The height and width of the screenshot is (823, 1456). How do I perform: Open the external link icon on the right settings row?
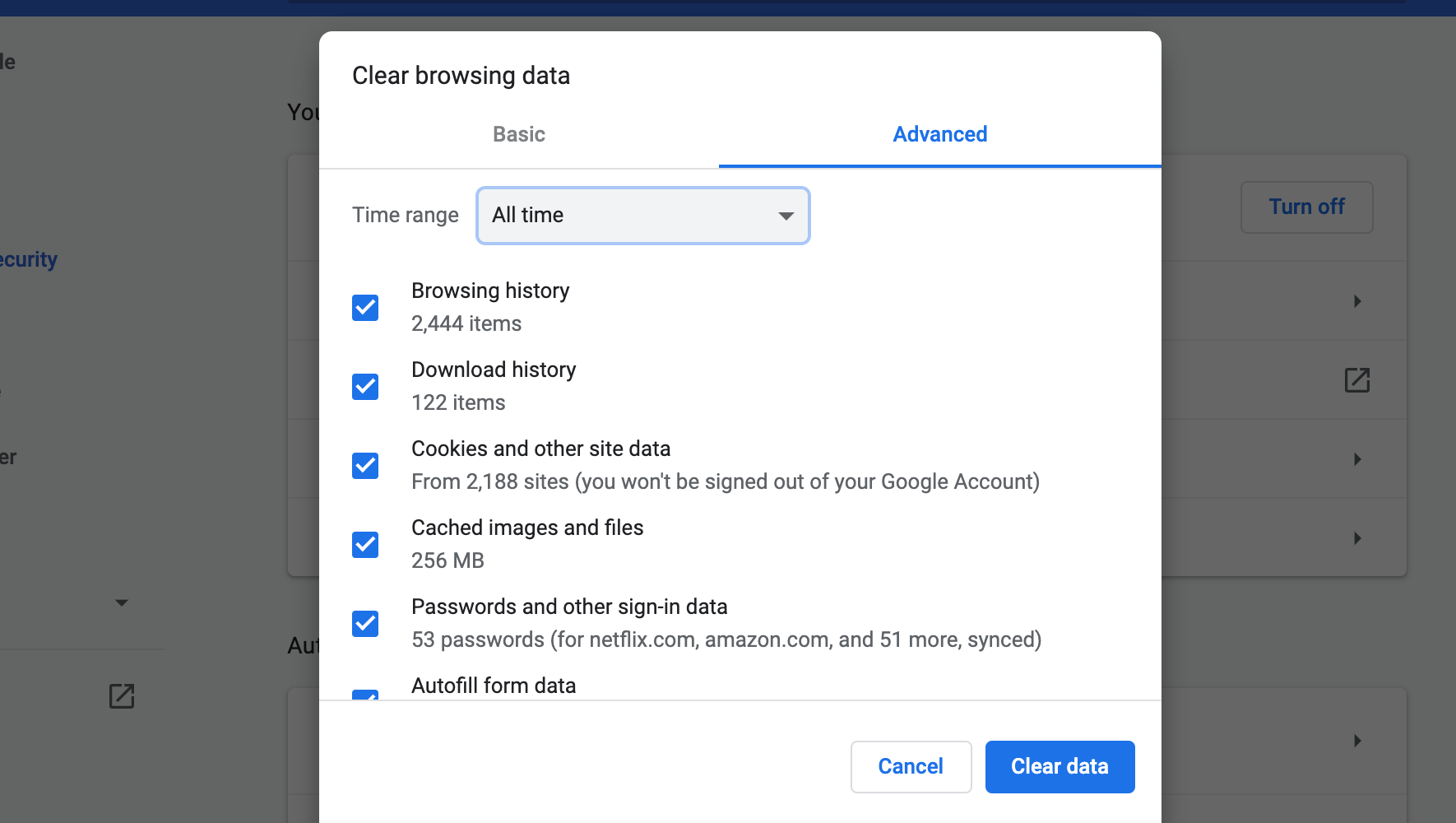pyautogui.click(x=1356, y=380)
